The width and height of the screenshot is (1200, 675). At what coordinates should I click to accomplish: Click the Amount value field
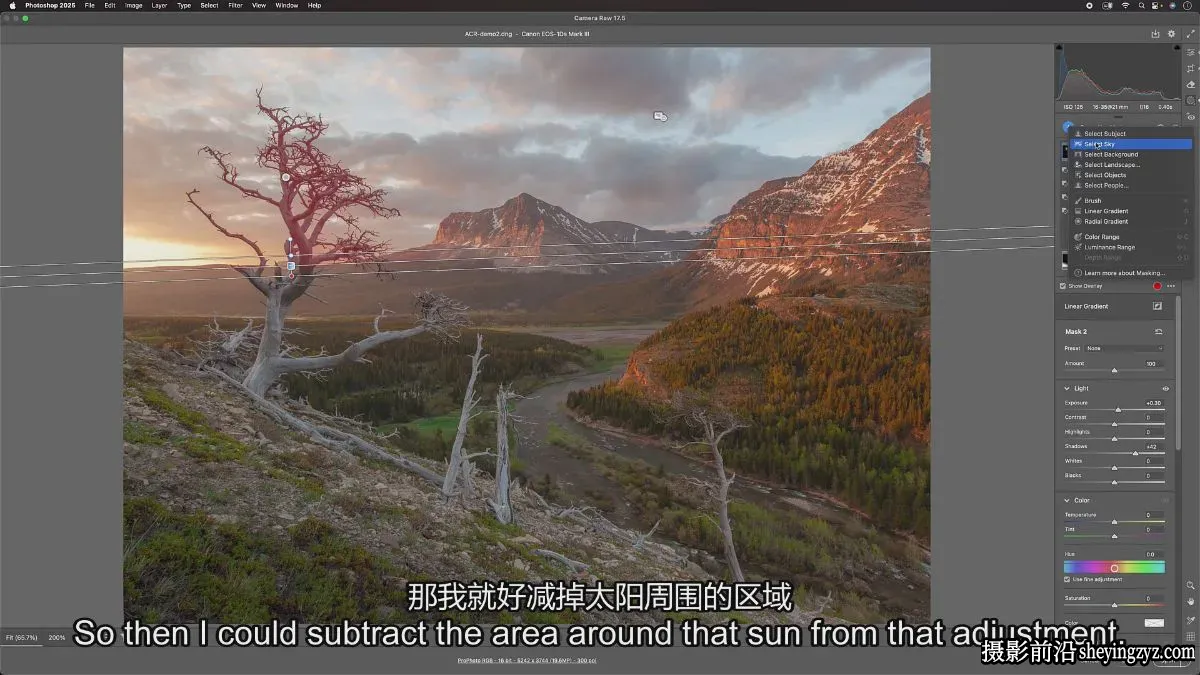tap(1154, 363)
